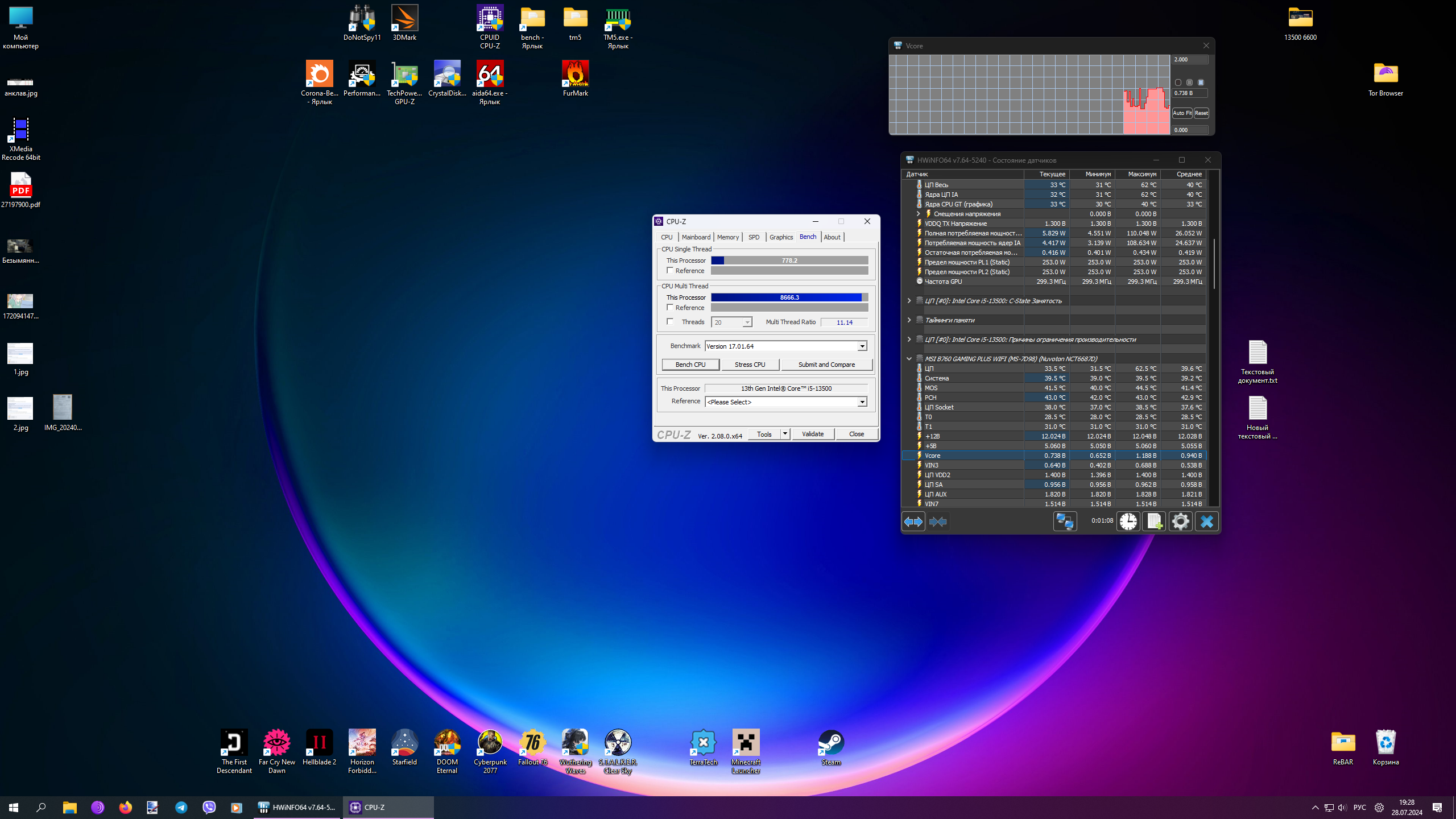Toggle the Threads checkbox in CPU-Z
1456x819 pixels.
[x=670, y=322]
